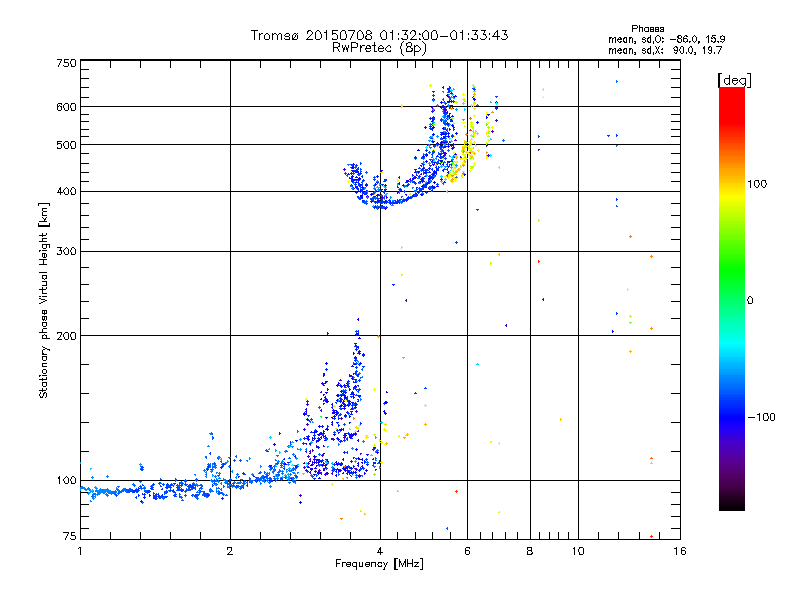This screenshot has width=800, height=600.
Task: Click the 'Phases' heading text
Action: 647,29
